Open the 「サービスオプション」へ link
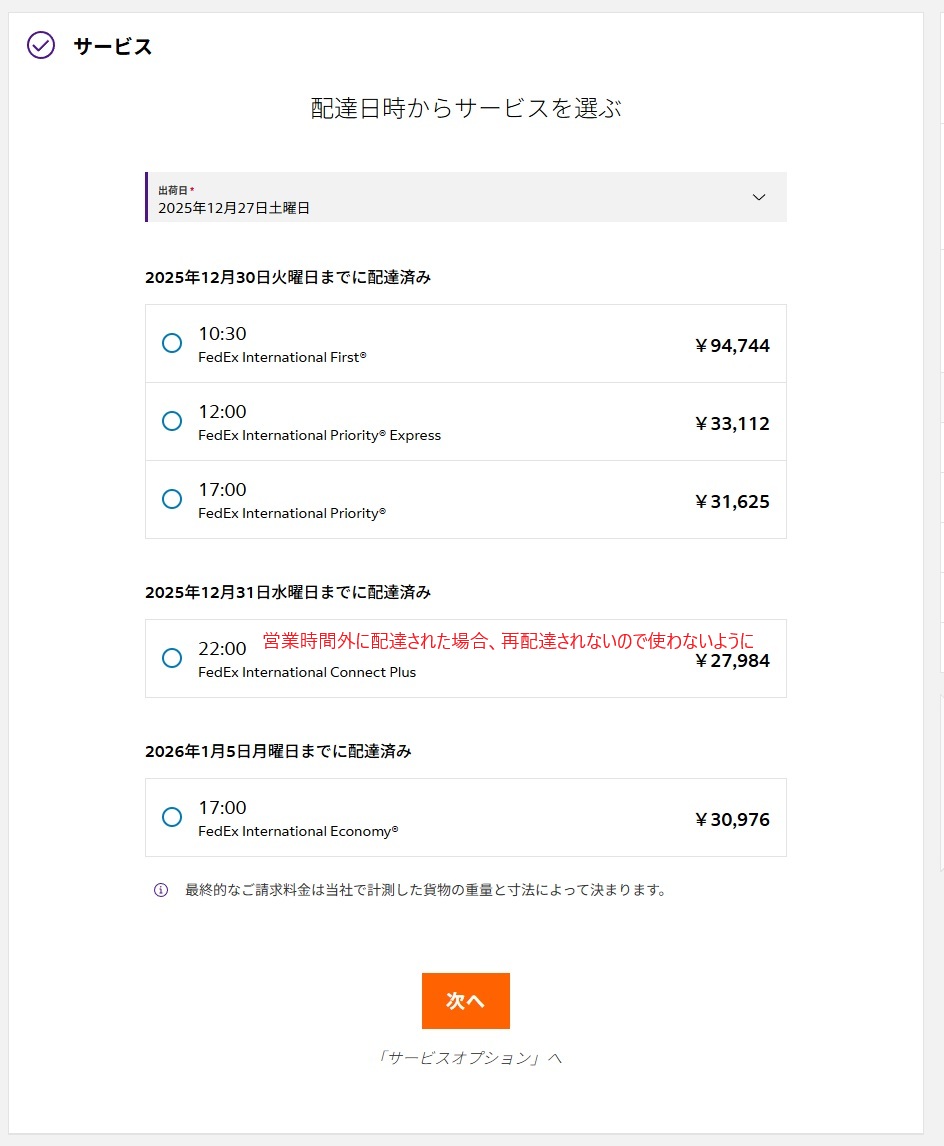The height and width of the screenshot is (1146, 944). coord(465,1058)
